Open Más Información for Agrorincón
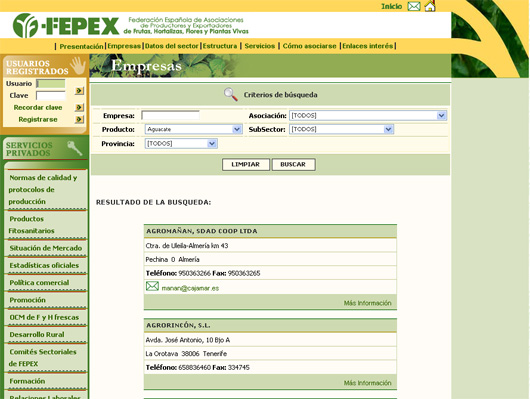This screenshot has width=530, height=399. click(367, 383)
